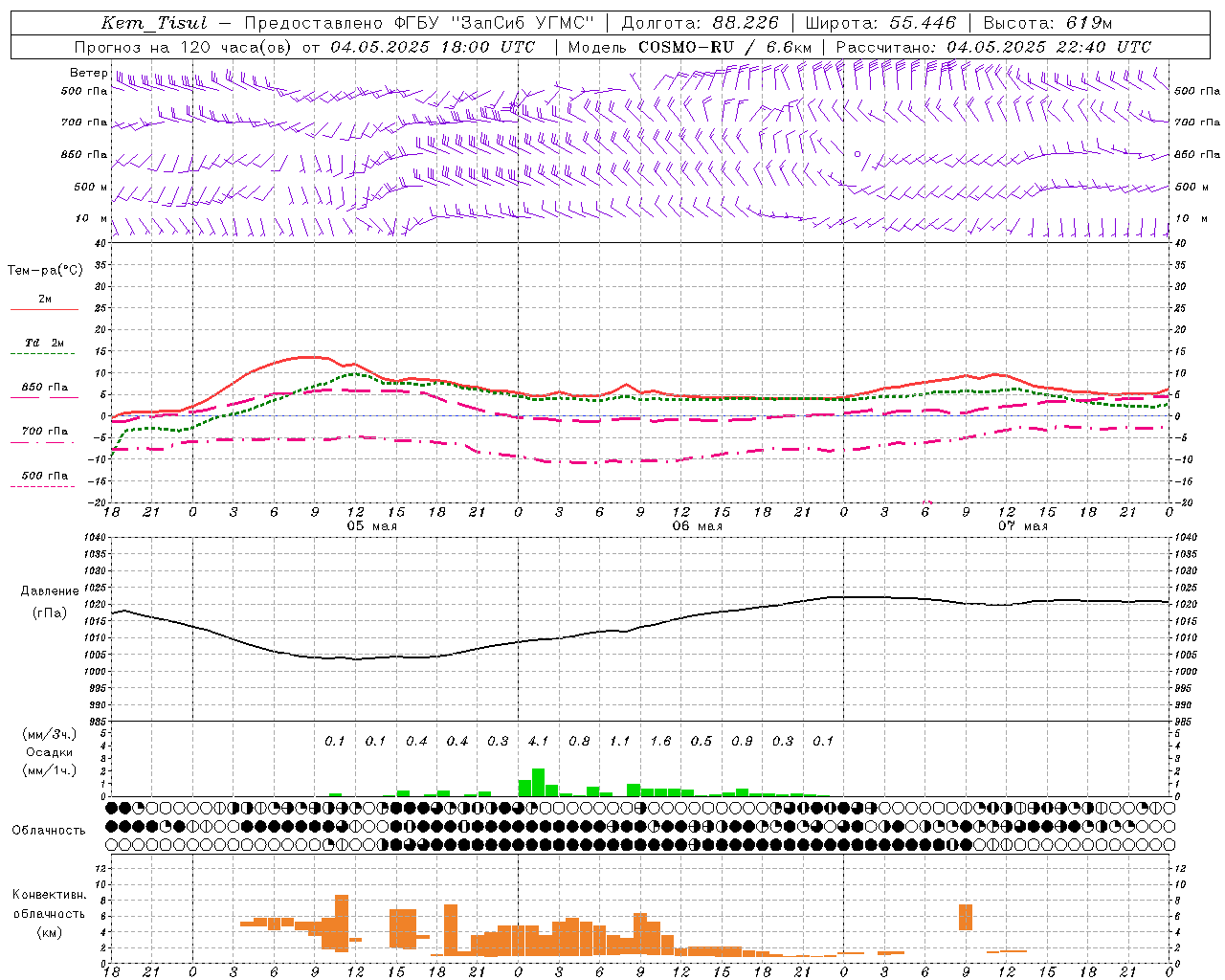Click the 'Ветер' wind panel label
Screen dimensions: 1225x980
[x=88, y=73]
